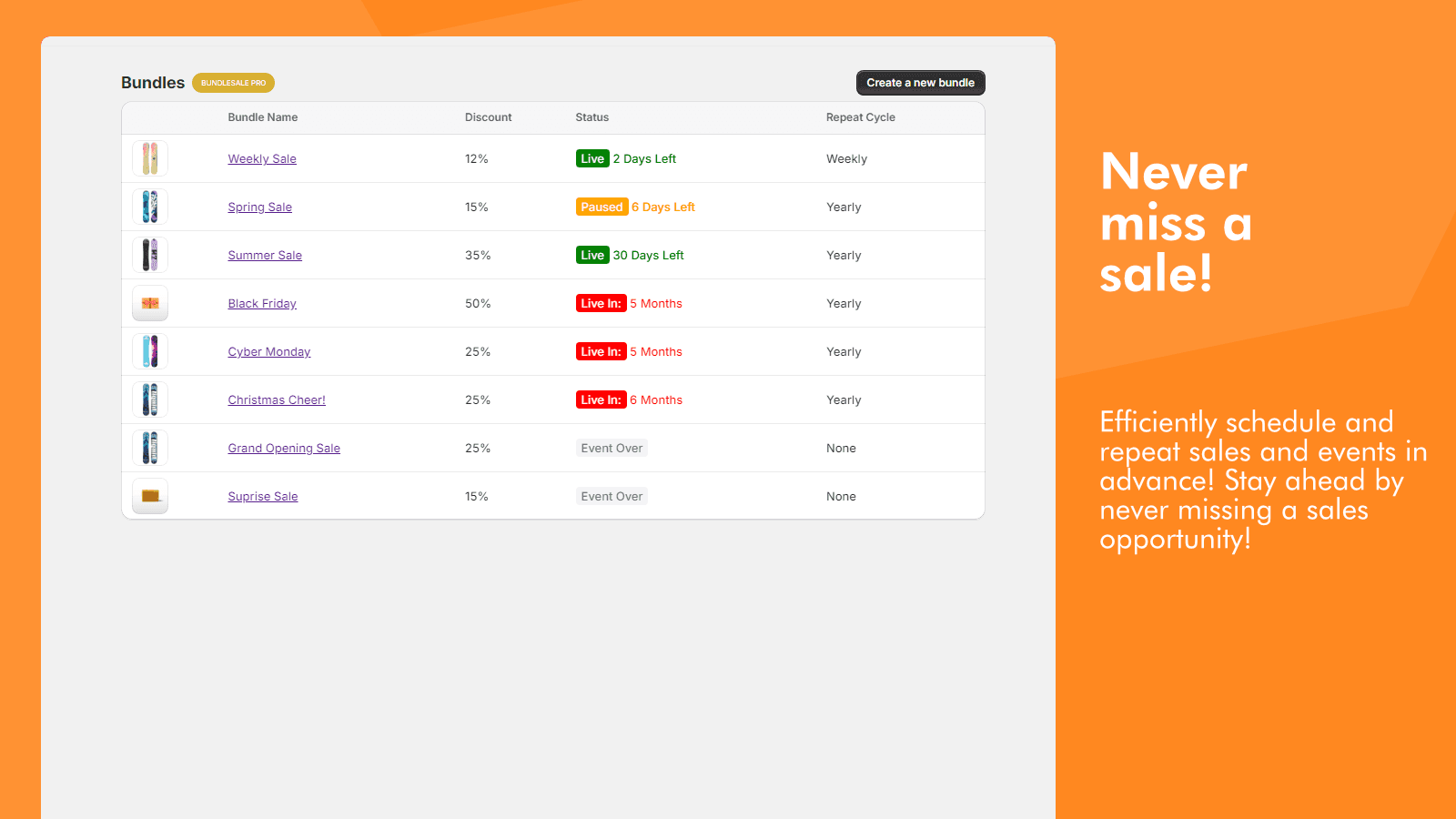Image resolution: width=1456 pixels, height=819 pixels.
Task: Click the Spring Sale snowboard thumbnail
Action: (x=150, y=207)
